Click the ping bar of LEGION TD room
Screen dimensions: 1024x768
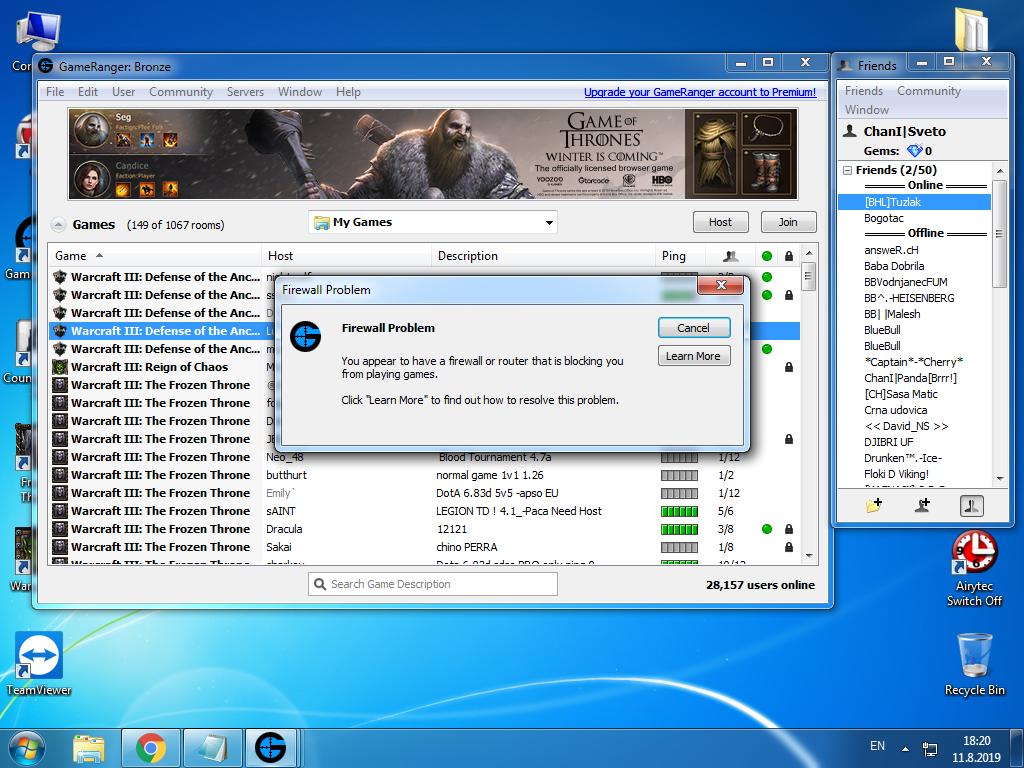point(679,511)
